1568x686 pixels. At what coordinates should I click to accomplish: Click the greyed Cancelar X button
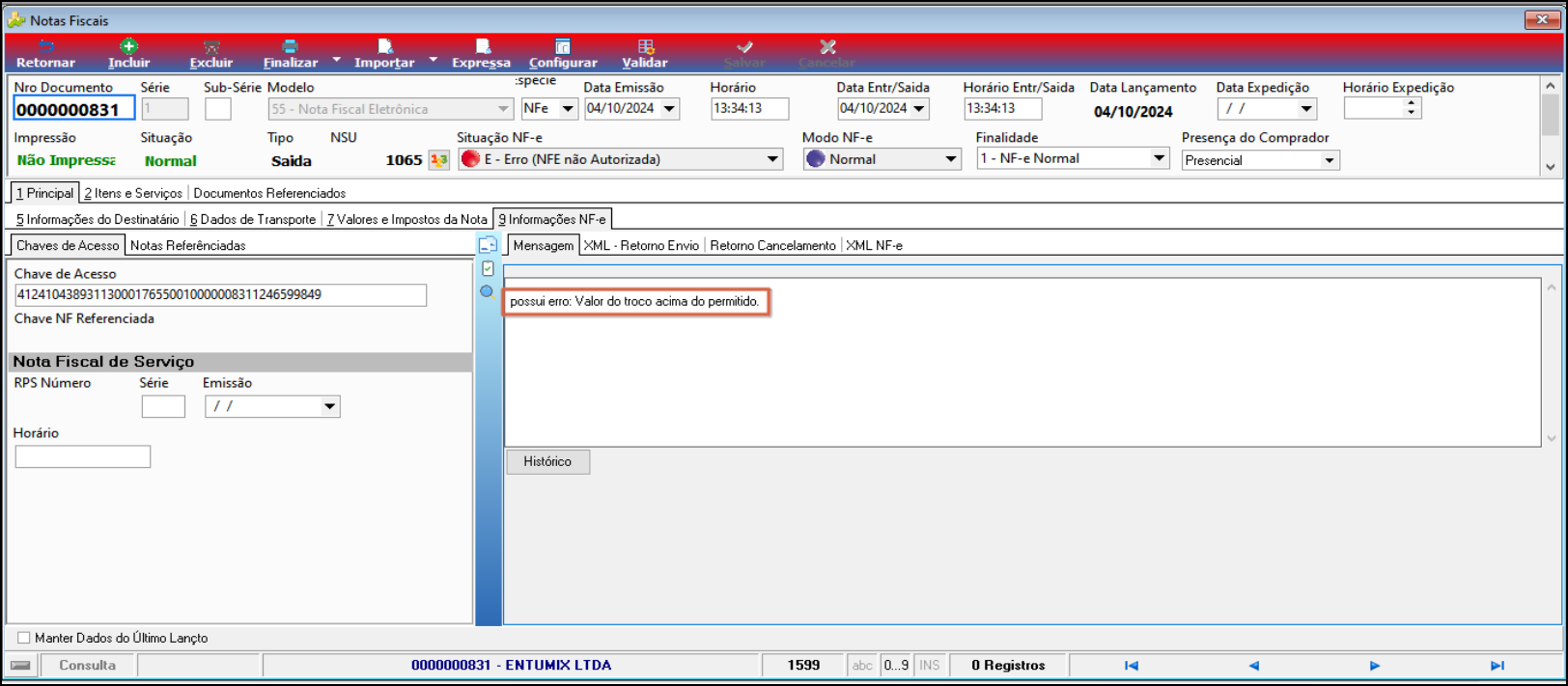pyautogui.click(x=826, y=54)
